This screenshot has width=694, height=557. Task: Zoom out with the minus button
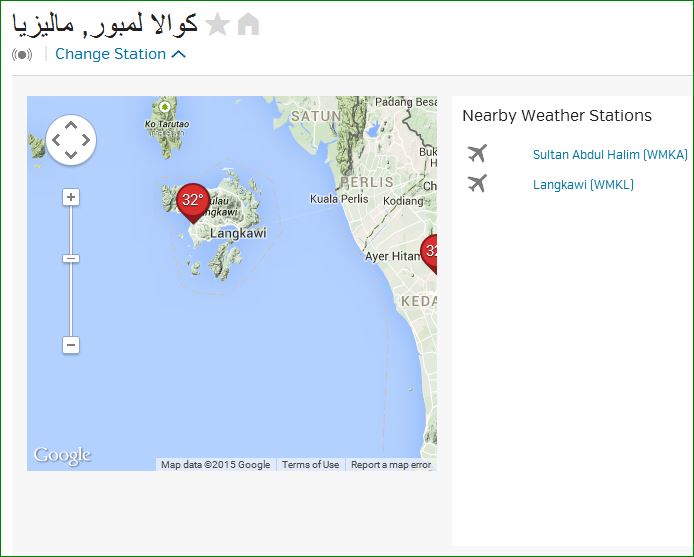(x=71, y=345)
